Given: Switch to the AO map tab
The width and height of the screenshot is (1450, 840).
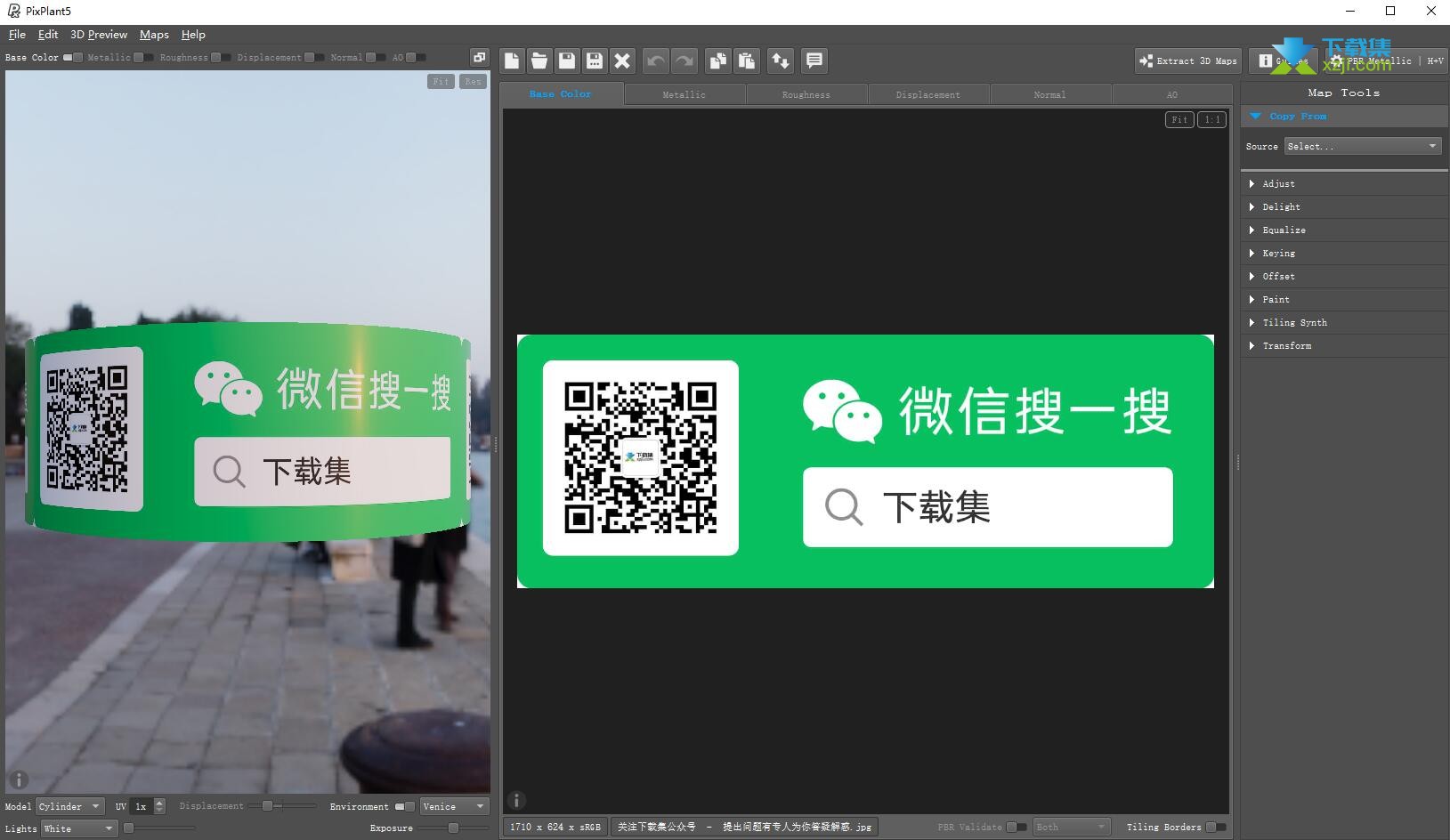Looking at the screenshot, I should pos(1171,94).
